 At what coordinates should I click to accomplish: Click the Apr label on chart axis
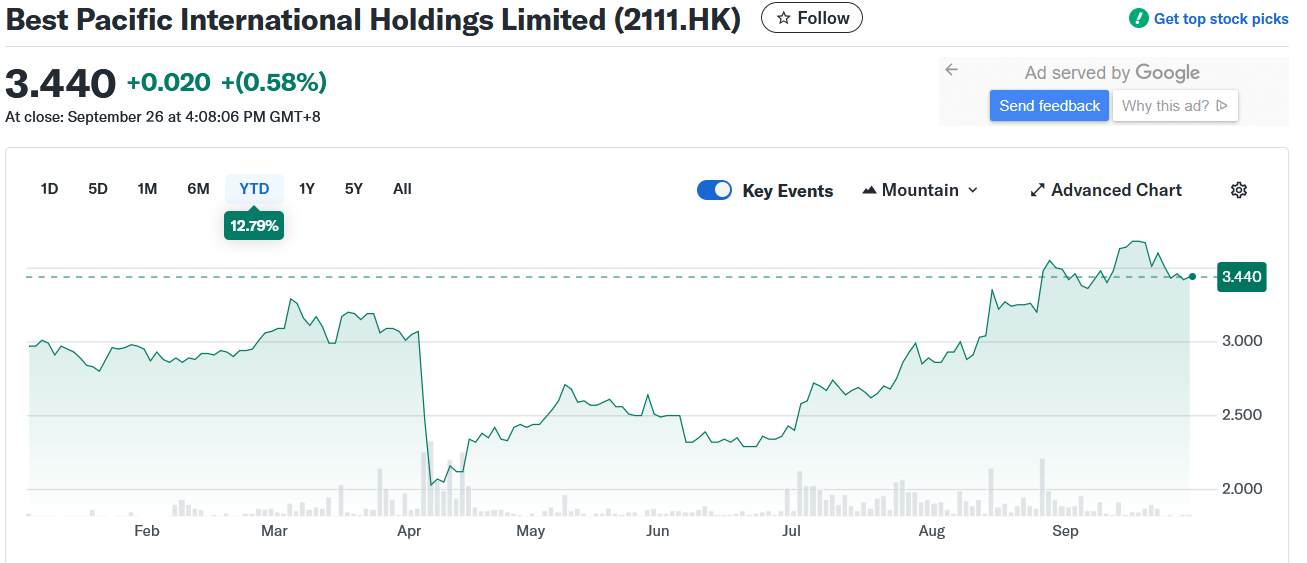409,531
